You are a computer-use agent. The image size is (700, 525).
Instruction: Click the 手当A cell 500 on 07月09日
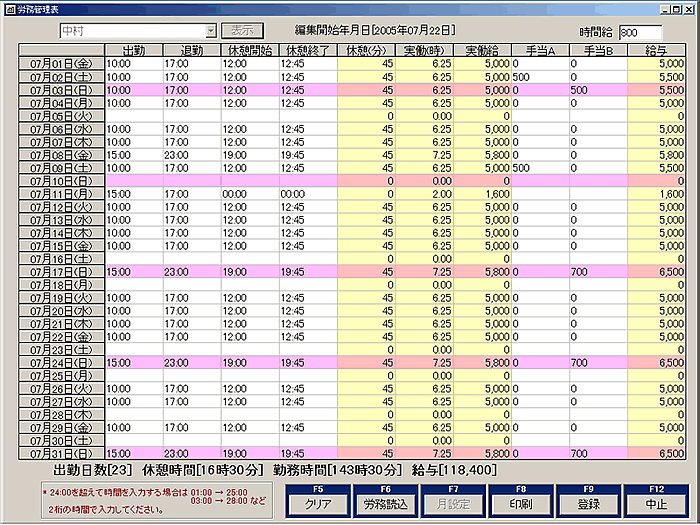[x=541, y=167]
